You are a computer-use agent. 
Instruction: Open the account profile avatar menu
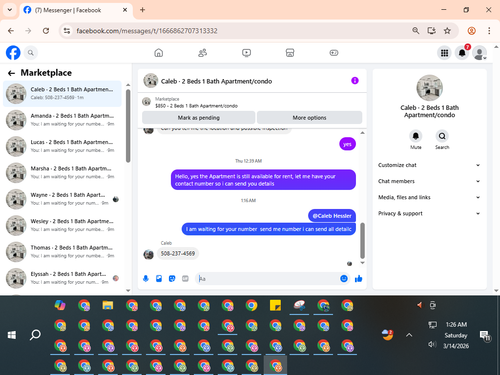pyautogui.click(x=480, y=53)
